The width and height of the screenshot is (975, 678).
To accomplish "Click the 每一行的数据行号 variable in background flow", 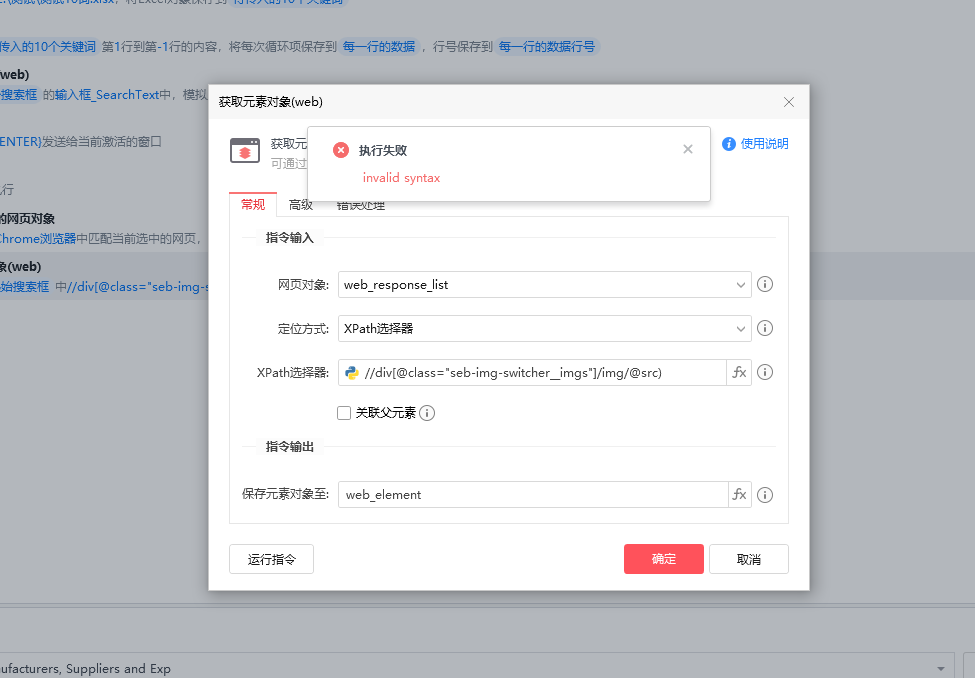I will [547, 47].
